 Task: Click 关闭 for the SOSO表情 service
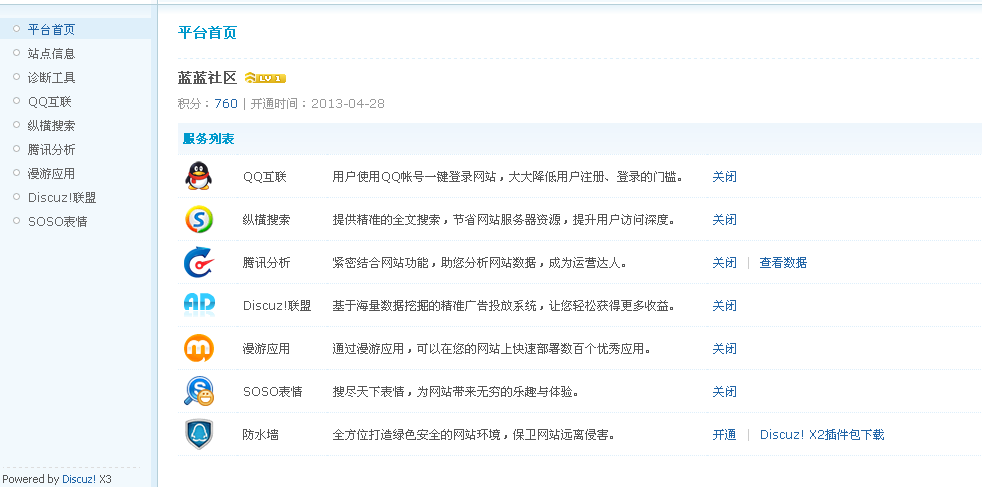724,392
